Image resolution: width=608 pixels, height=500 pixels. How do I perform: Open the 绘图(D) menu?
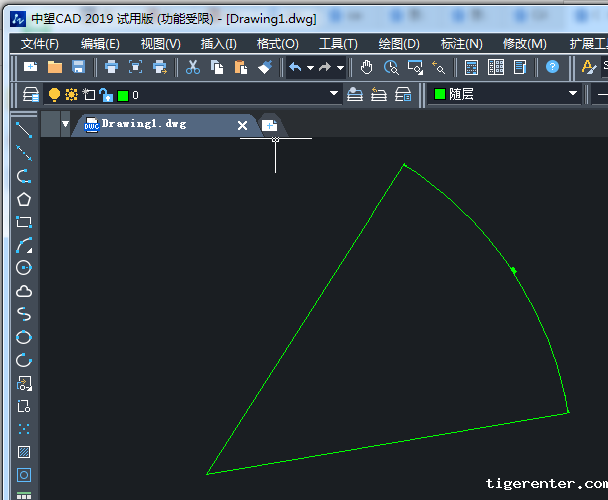point(398,43)
